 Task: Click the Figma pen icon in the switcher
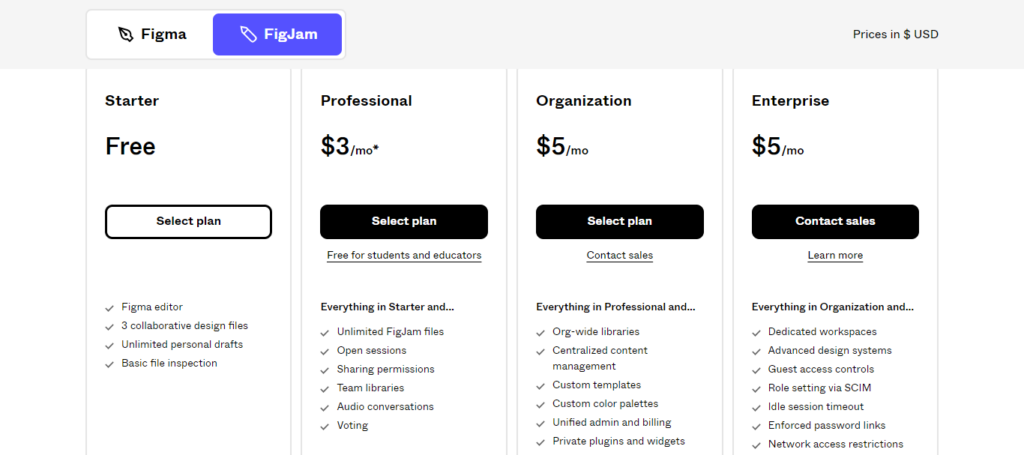pos(125,35)
